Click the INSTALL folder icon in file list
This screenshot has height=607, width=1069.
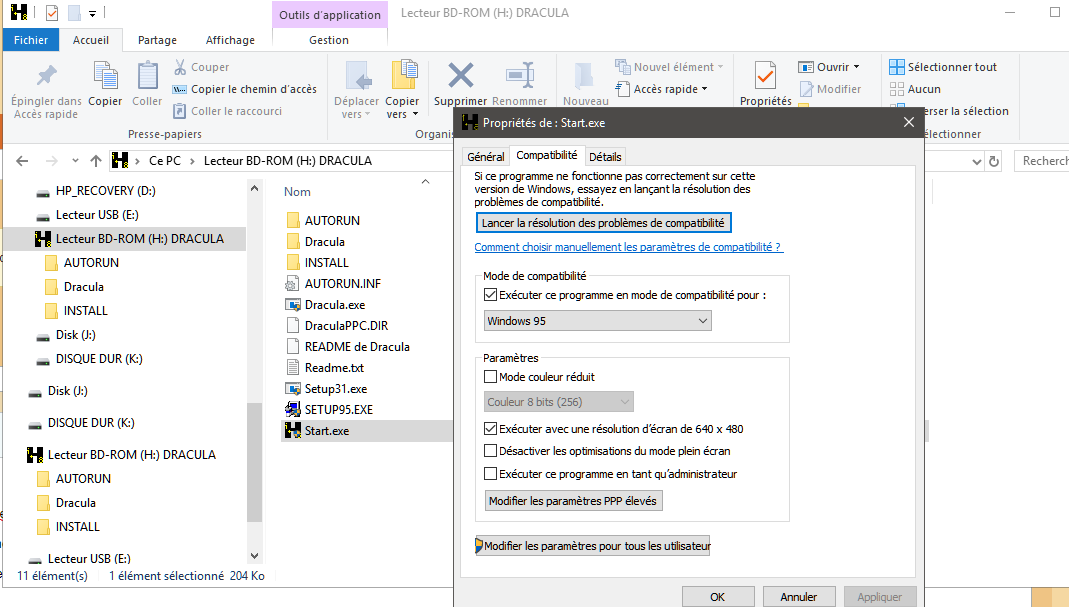[293, 263]
